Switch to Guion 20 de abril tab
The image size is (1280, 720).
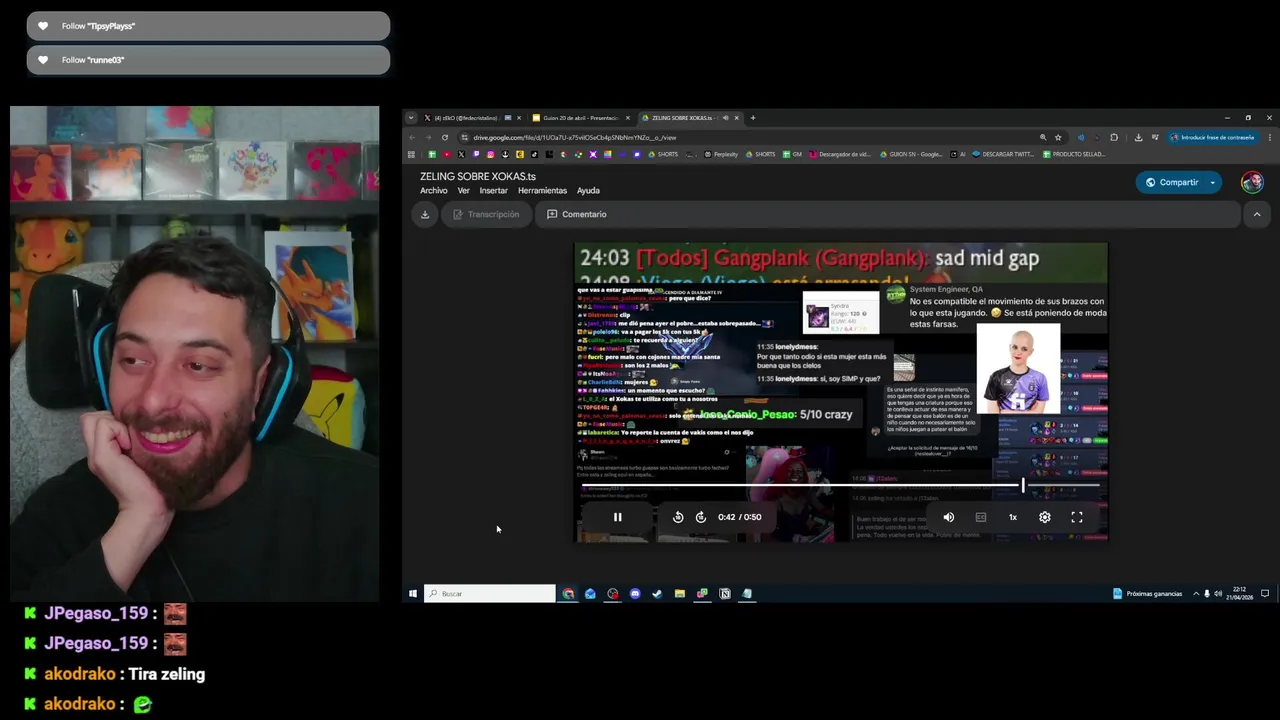(580, 118)
